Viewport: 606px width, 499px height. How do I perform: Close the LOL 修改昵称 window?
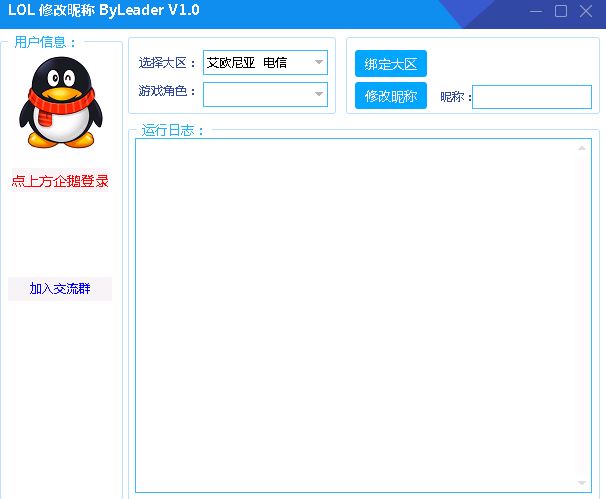(x=586, y=11)
